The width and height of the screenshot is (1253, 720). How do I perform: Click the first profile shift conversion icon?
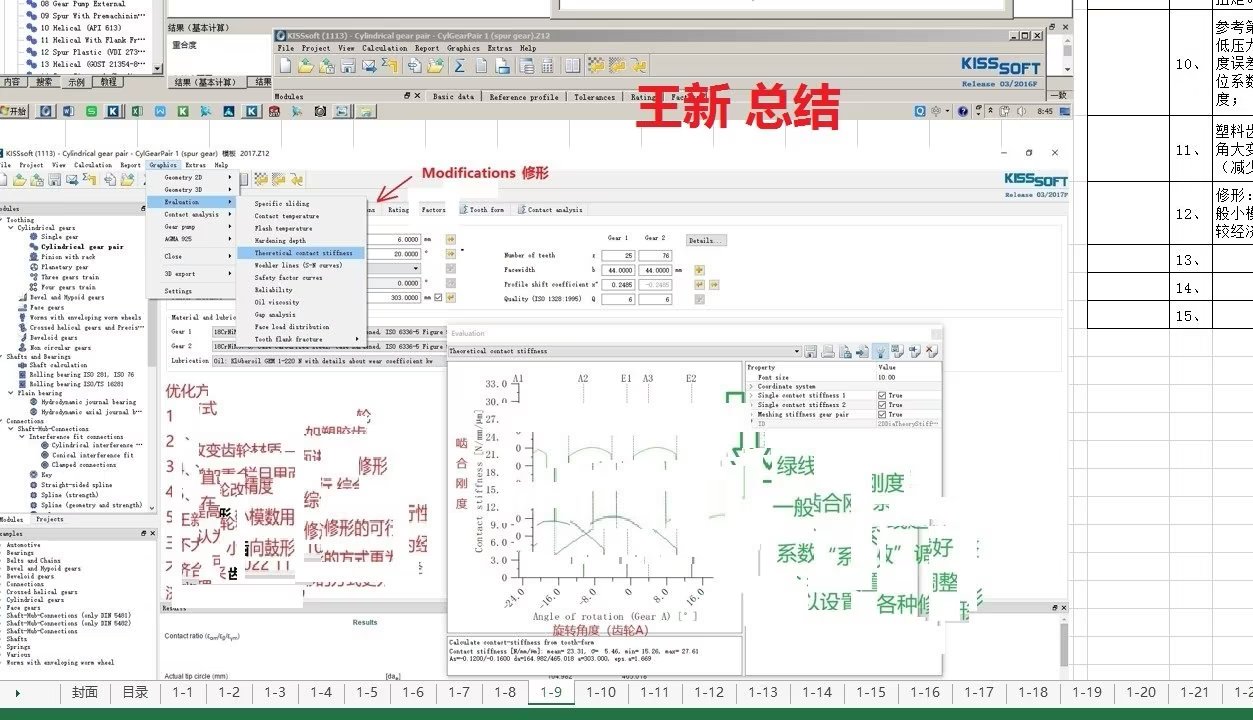pyautogui.click(x=699, y=284)
